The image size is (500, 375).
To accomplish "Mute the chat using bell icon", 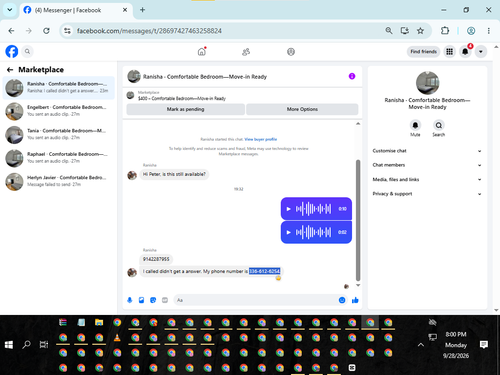I will click(x=415, y=125).
